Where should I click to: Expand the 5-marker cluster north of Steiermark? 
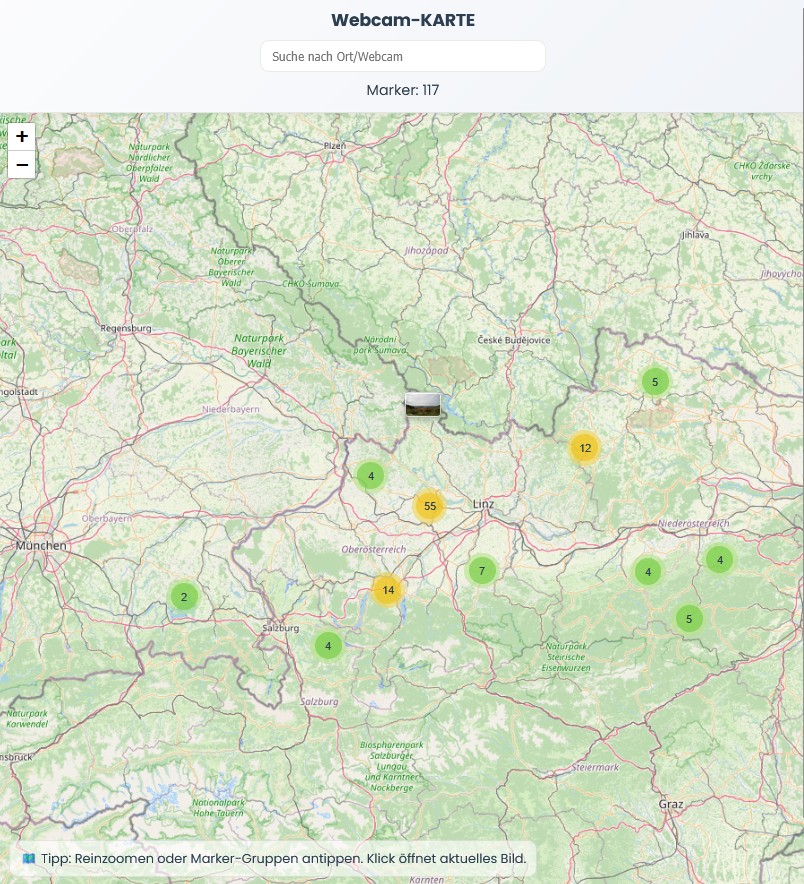click(x=688, y=619)
